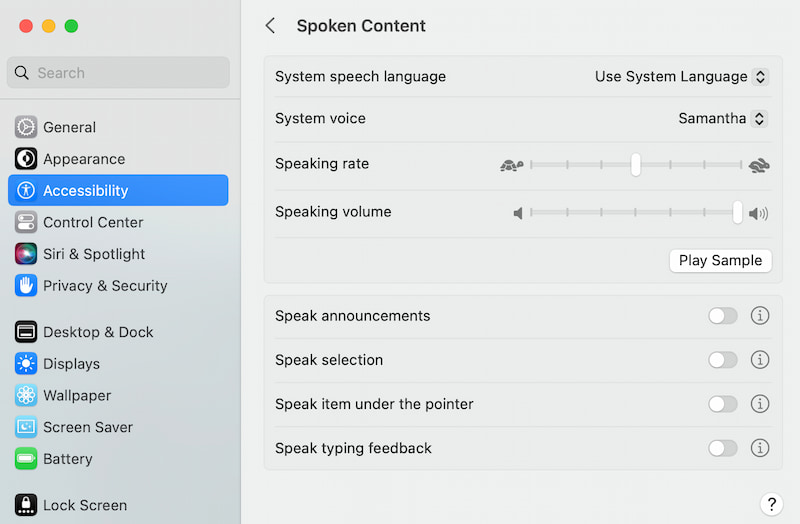
Task: Click the green zoom window button
Action: coord(71,26)
